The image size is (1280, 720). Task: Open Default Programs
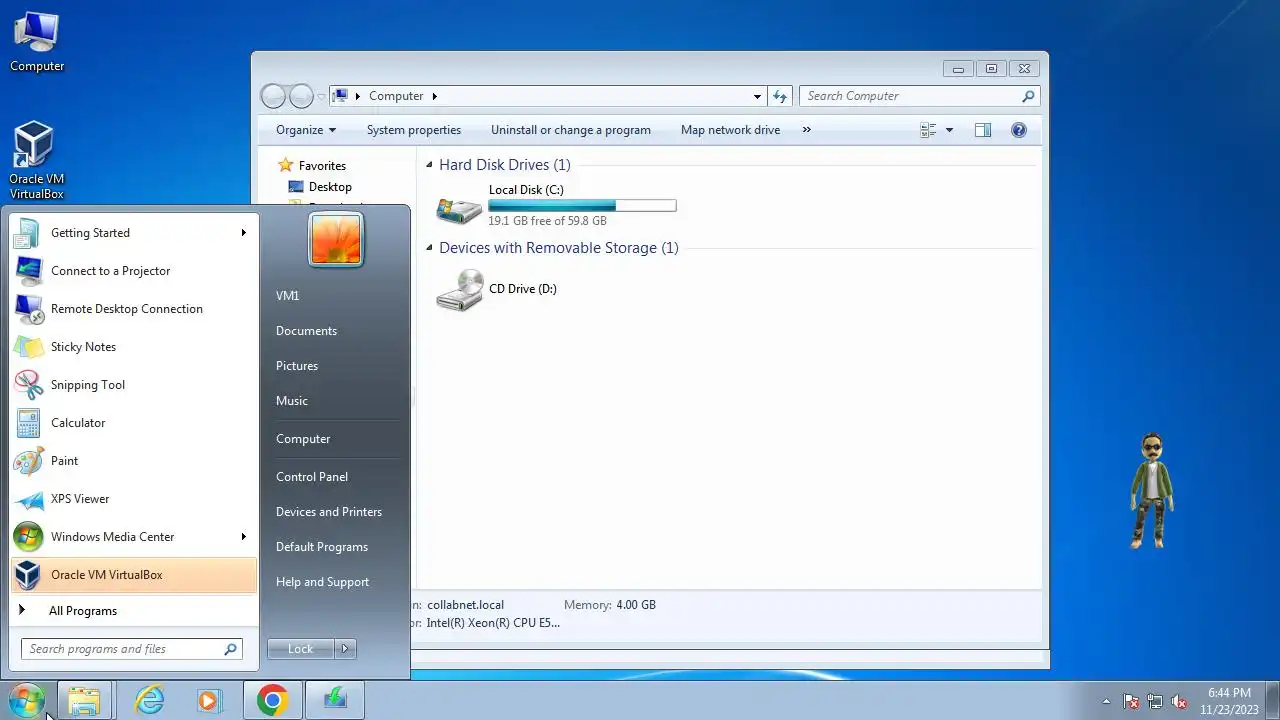click(x=322, y=547)
